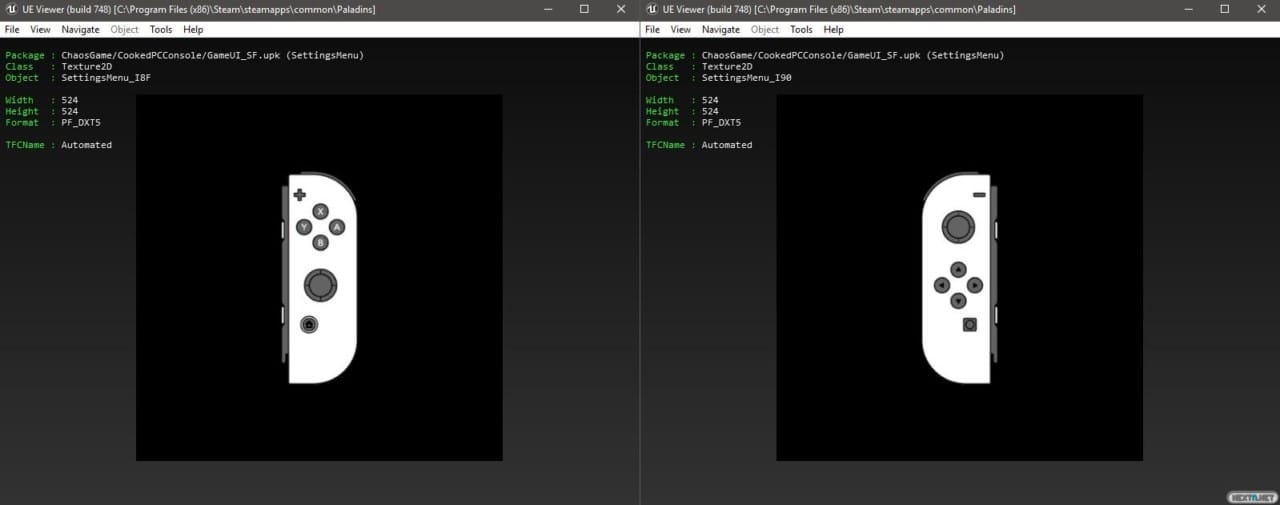The width and height of the screenshot is (1280, 505).
Task: Maximize the right UE Viewer window
Action: click(x=1224, y=9)
